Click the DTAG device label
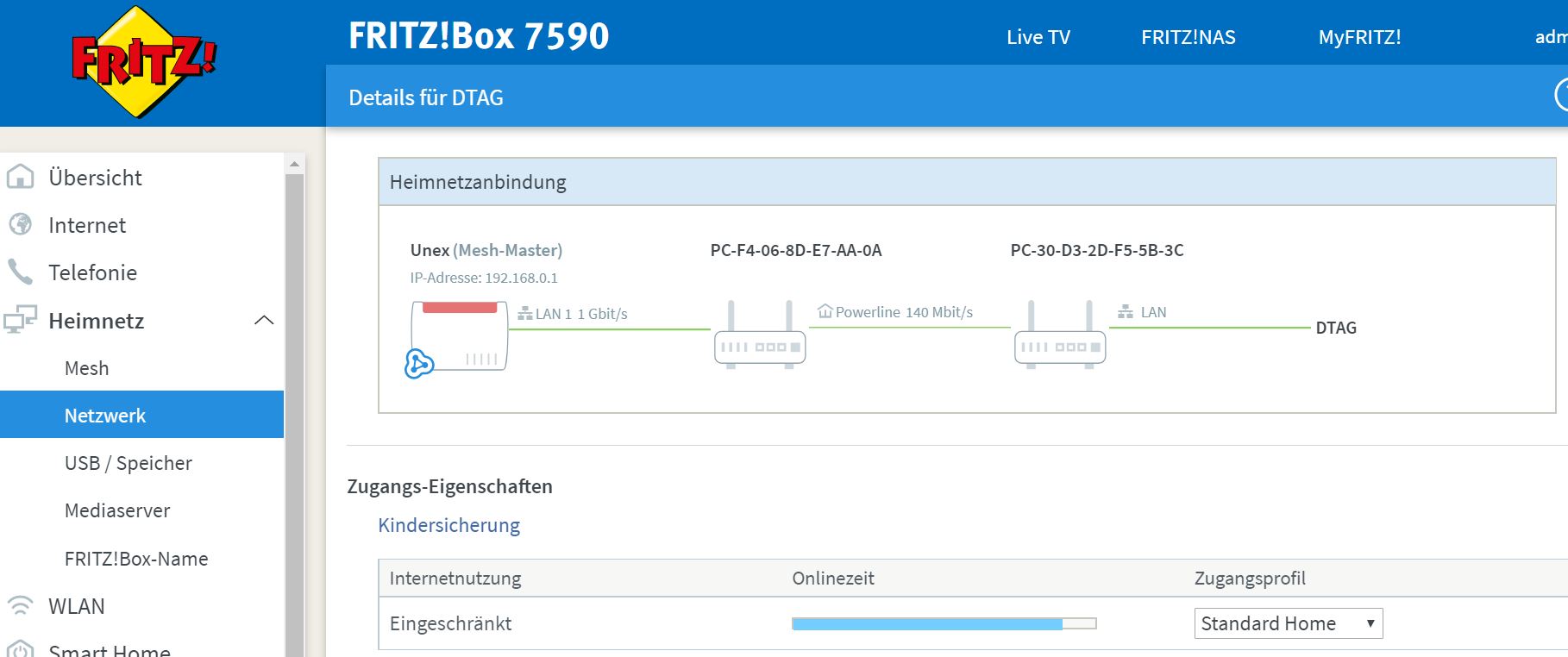Viewport: 1568px width, 657px height. pyautogui.click(x=1336, y=328)
